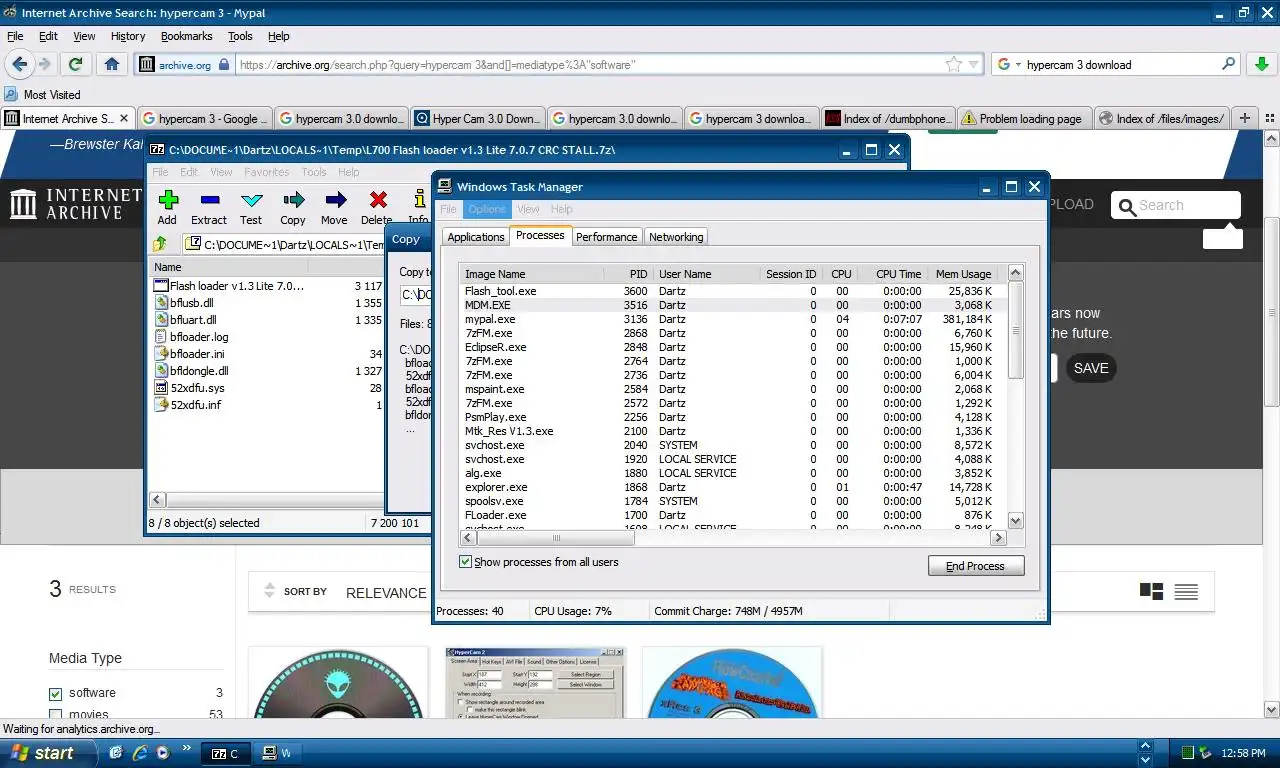Click the Task Manager vertical scrollbar thumb
Screen dimensions: 1280x768
pyautogui.click(x=1016, y=331)
